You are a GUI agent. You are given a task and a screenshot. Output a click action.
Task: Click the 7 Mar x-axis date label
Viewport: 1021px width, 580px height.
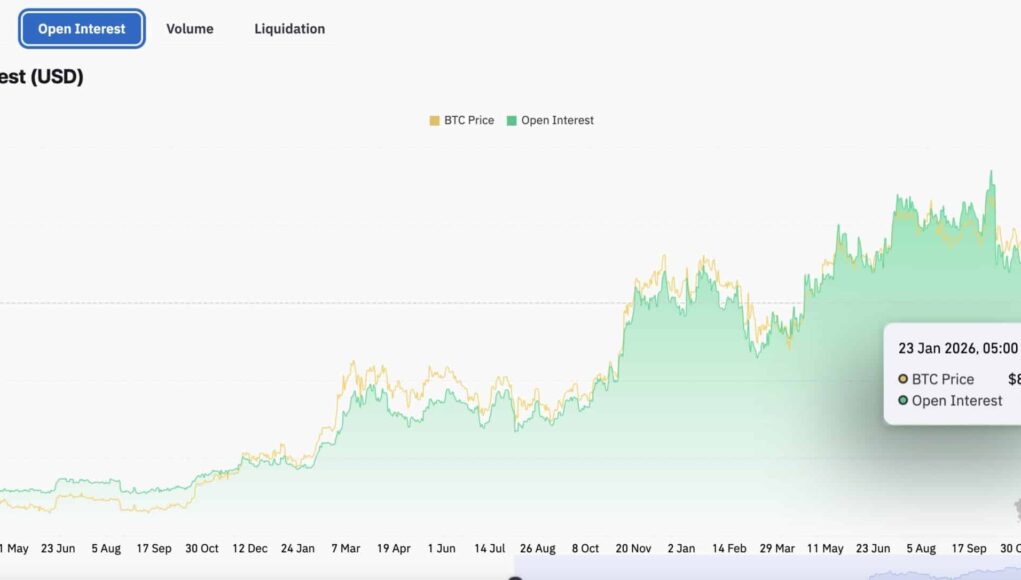click(x=345, y=548)
